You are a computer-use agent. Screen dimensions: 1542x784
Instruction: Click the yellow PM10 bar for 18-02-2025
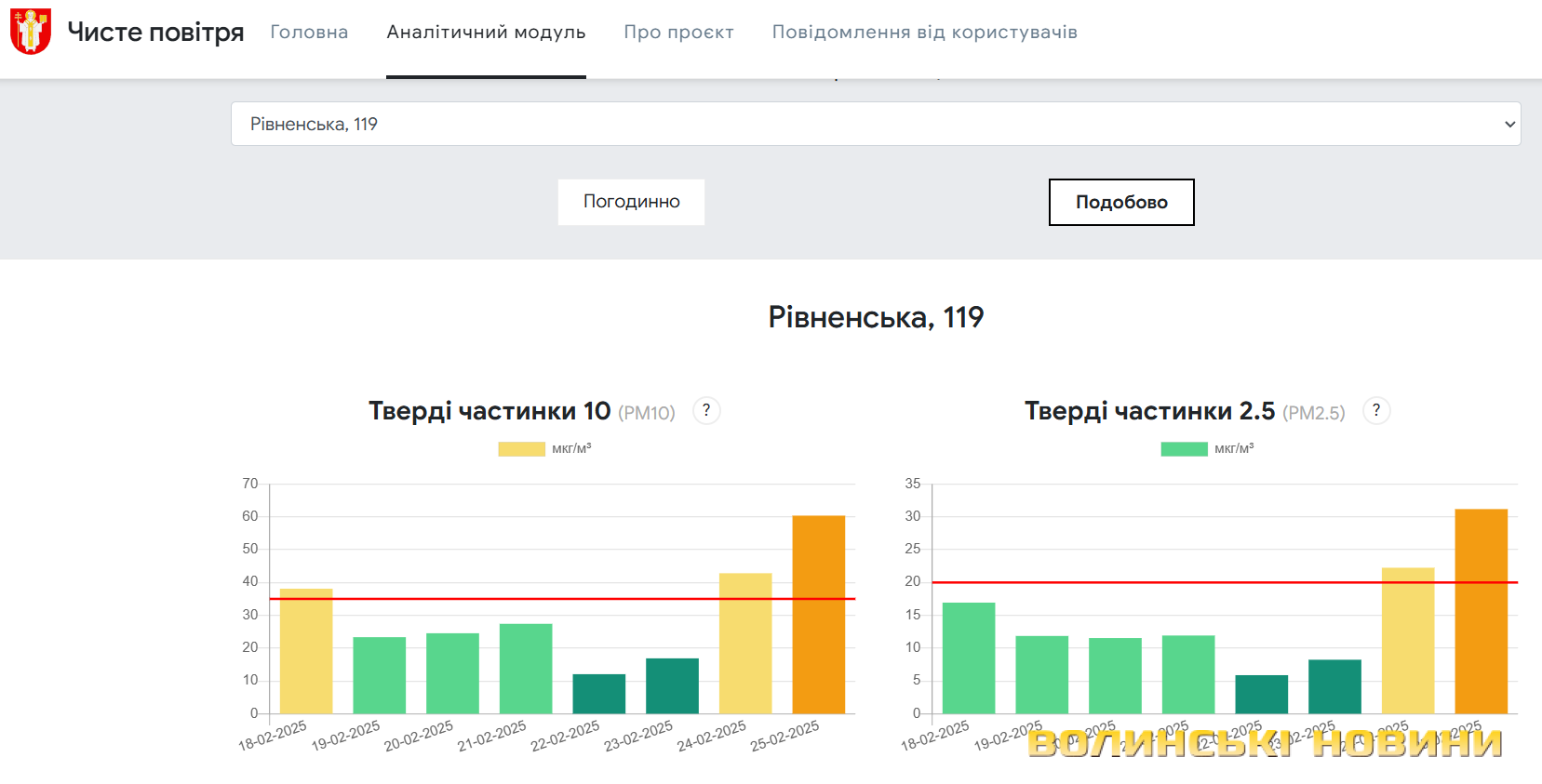306,651
